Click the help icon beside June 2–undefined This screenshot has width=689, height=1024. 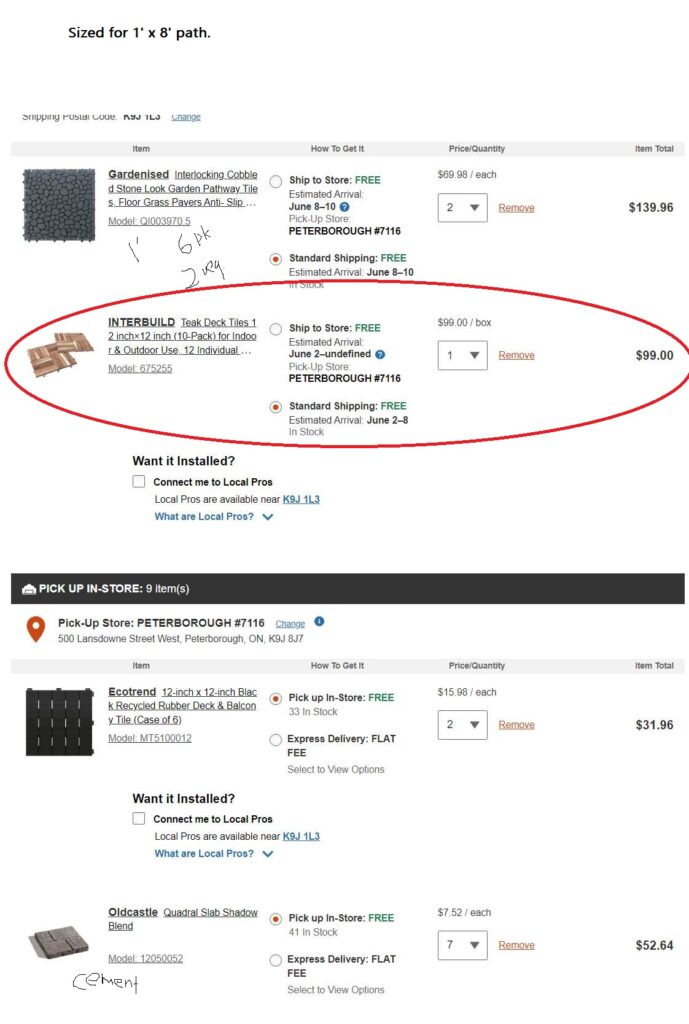click(x=380, y=354)
